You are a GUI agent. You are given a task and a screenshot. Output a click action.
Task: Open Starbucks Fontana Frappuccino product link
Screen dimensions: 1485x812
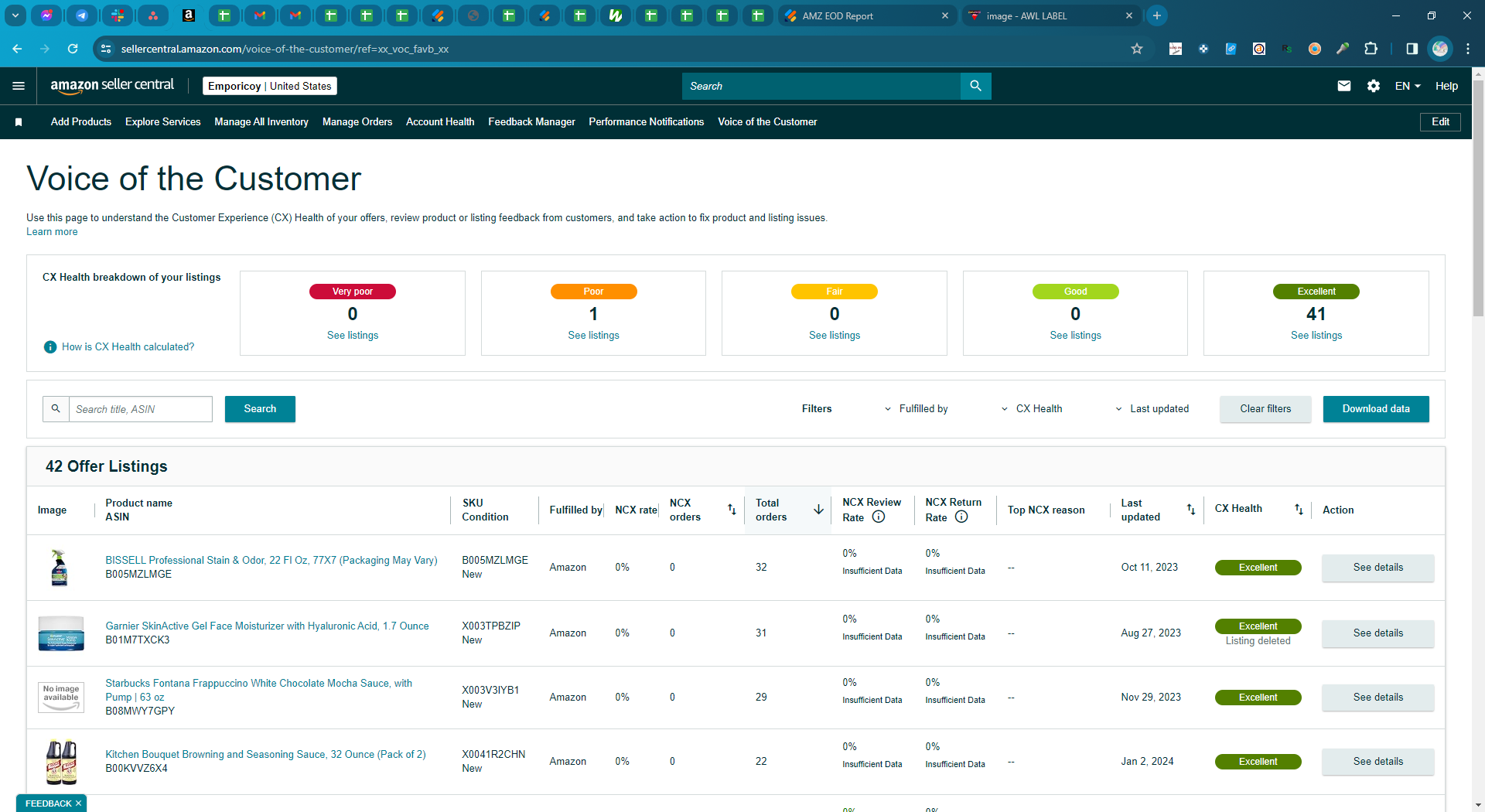click(259, 691)
